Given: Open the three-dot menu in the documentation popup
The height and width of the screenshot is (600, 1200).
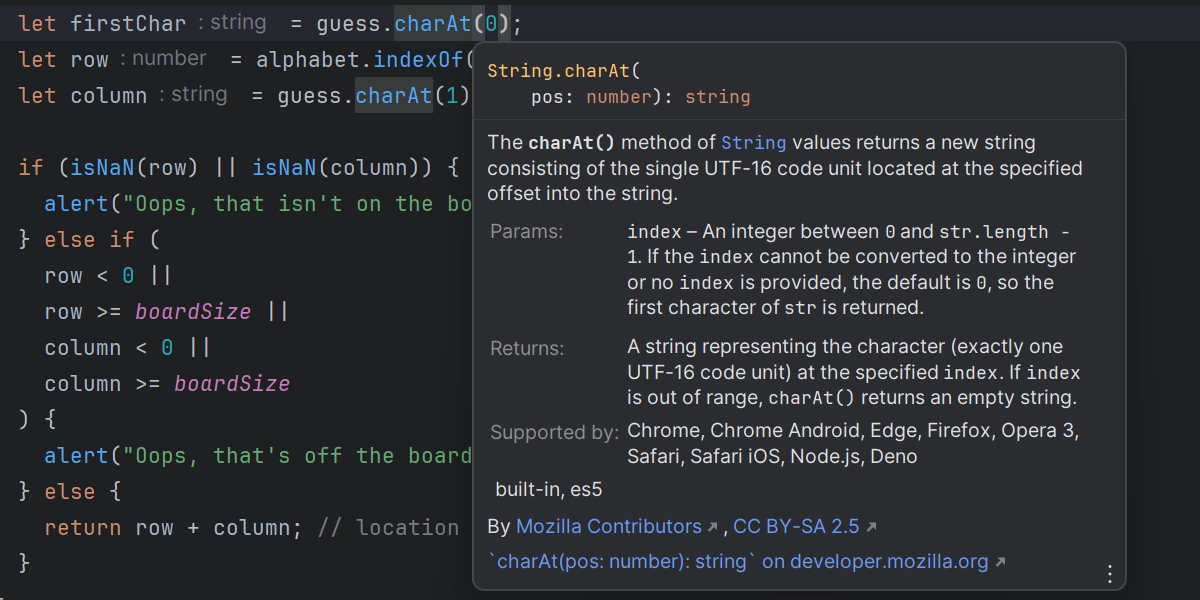Looking at the screenshot, I should [x=1109, y=573].
